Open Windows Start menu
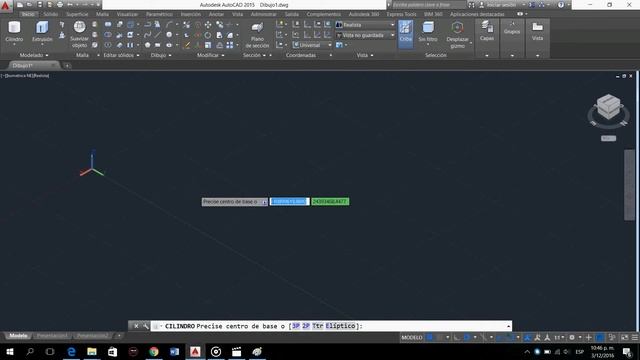Image resolution: width=640 pixels, height=360 pixels. click(x=10, y=351)
